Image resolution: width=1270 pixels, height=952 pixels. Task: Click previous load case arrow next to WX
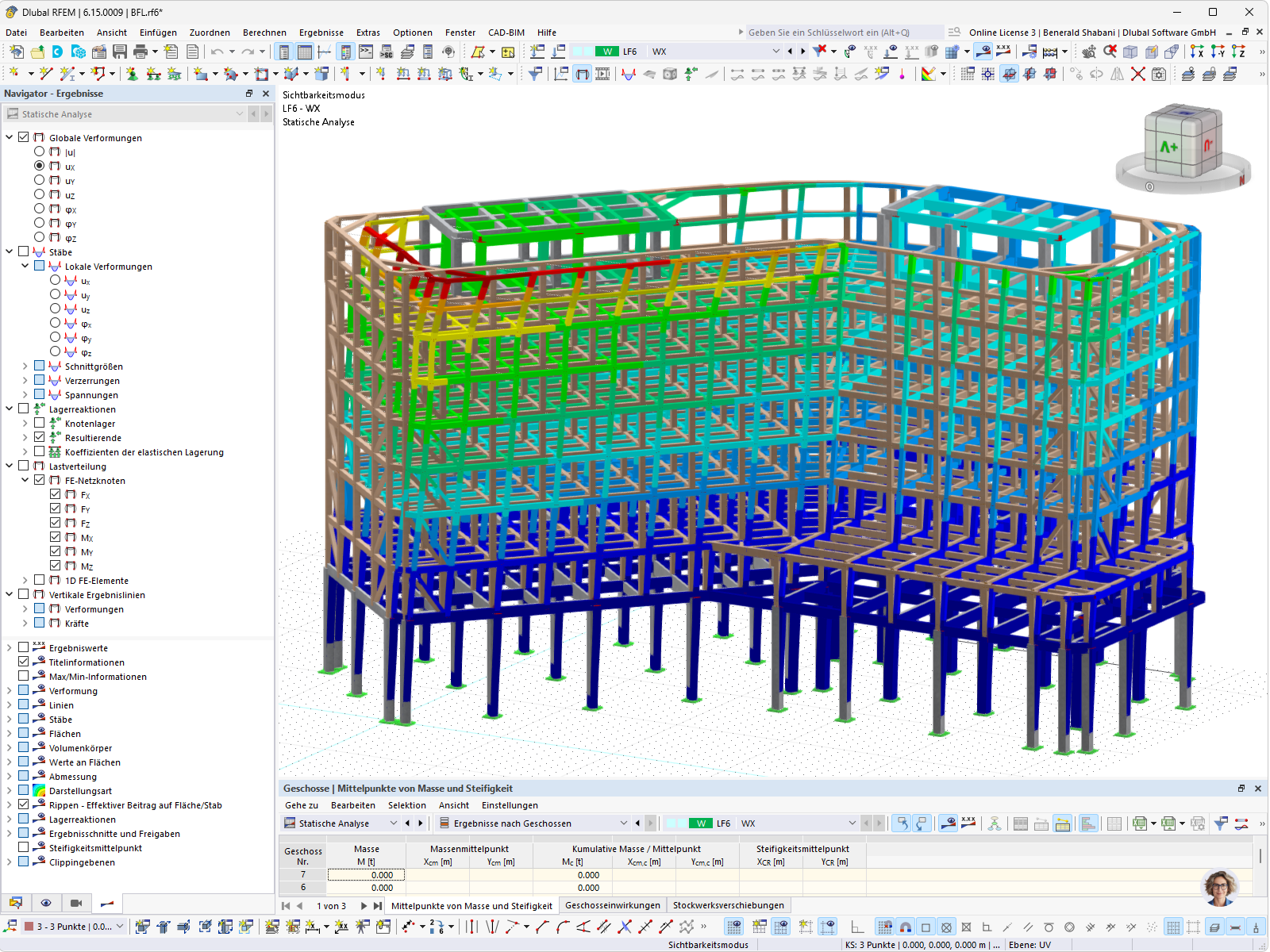[790, 52]
